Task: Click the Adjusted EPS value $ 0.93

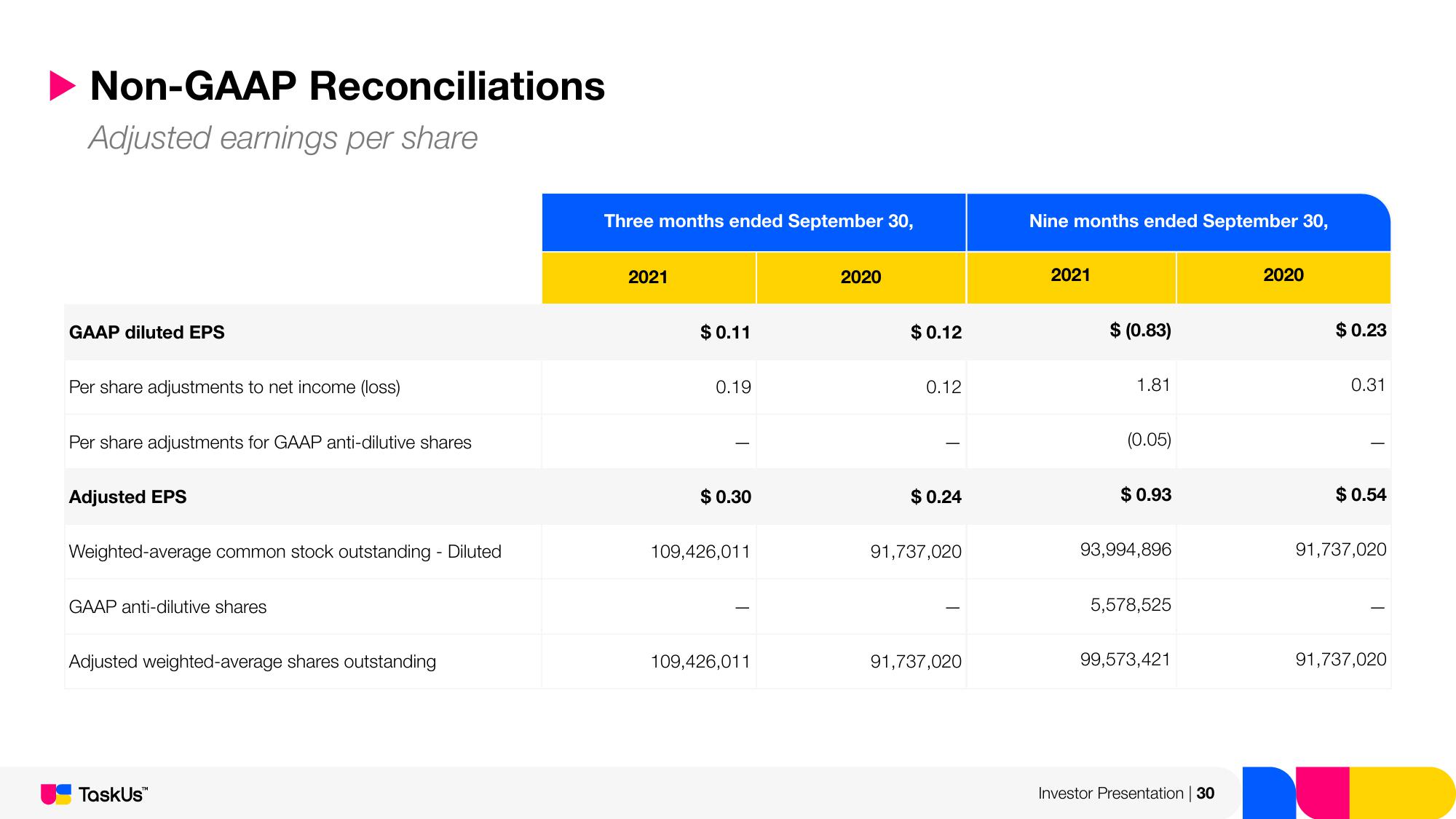Action: pyautogui.click(x=1146, y=495)
